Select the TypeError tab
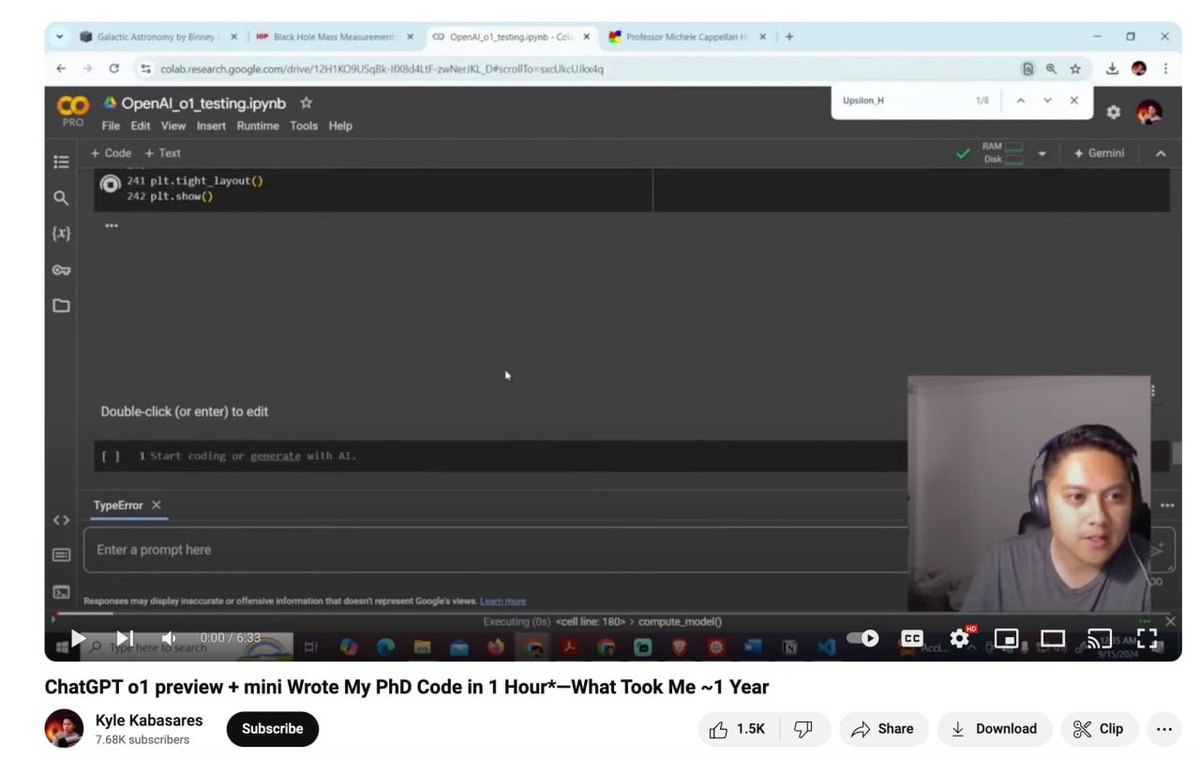1200x760 pixels. point(118,505)
